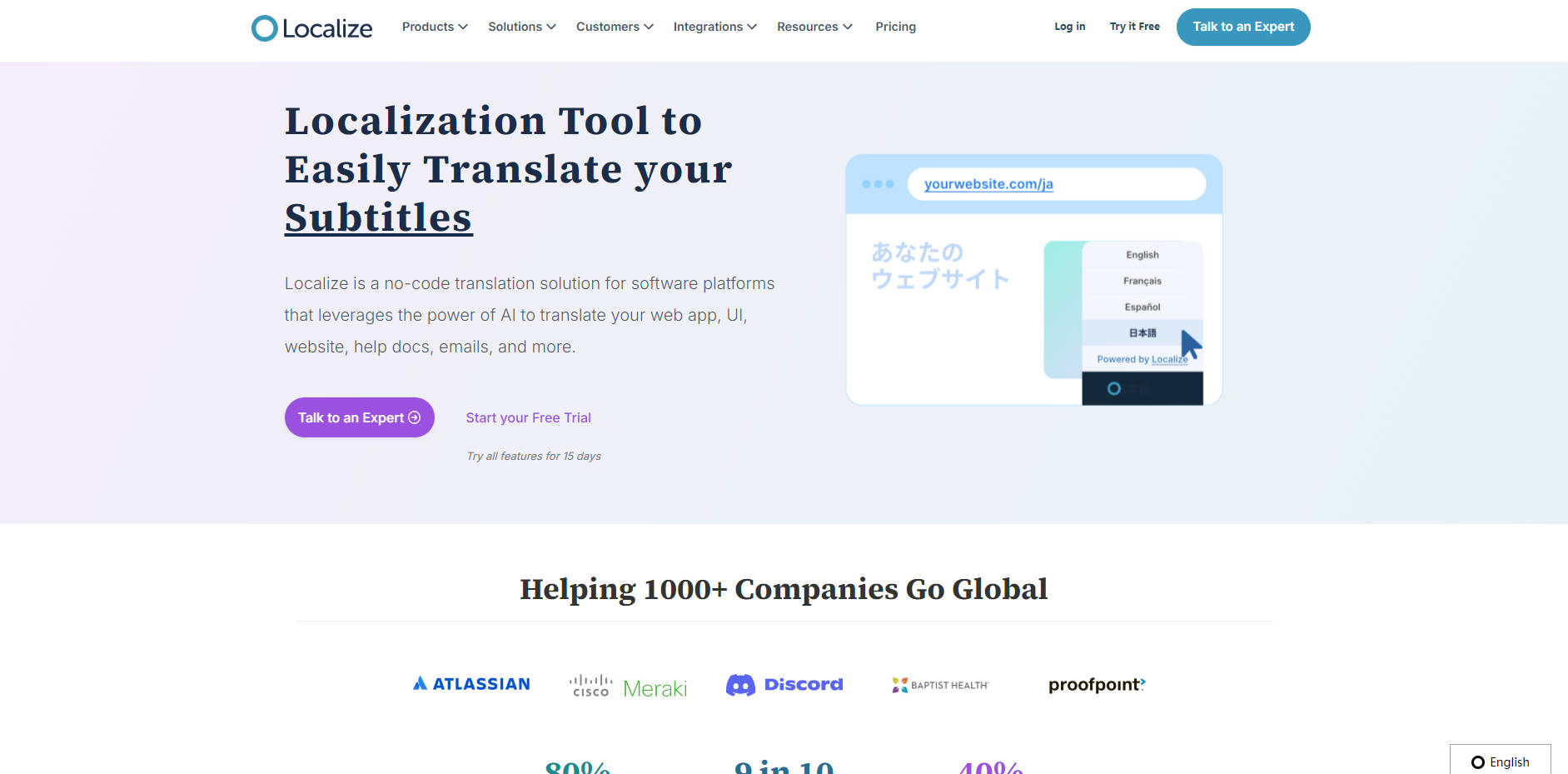The width and height of the screenshot is (1568, 774).
Task: Click the teal Talk to an Expert button
Action: (1242, 27)
